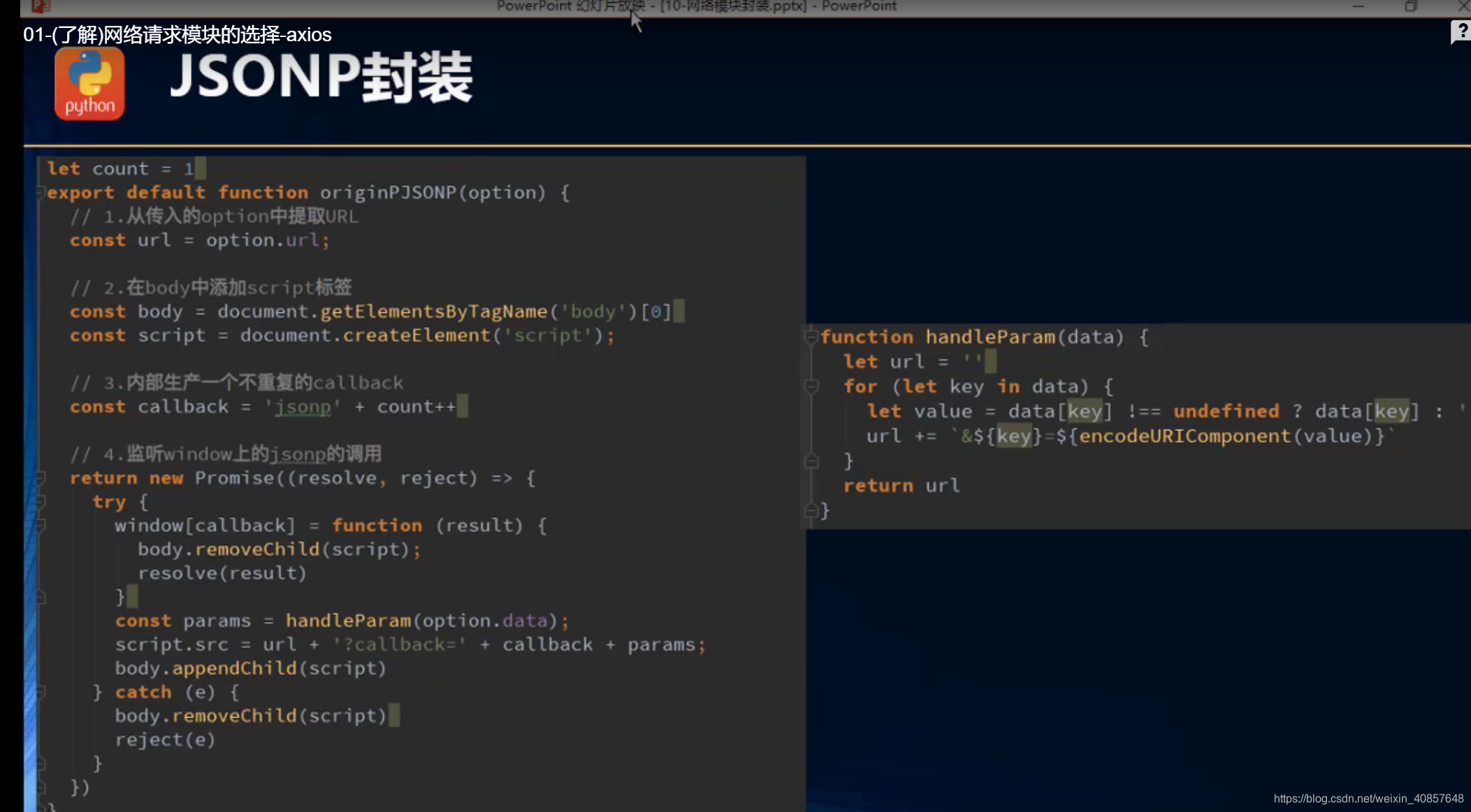Click the slide heading 'JSONP封装'
This screenshot has height=812, width=1471.
[x=321, y=77]
